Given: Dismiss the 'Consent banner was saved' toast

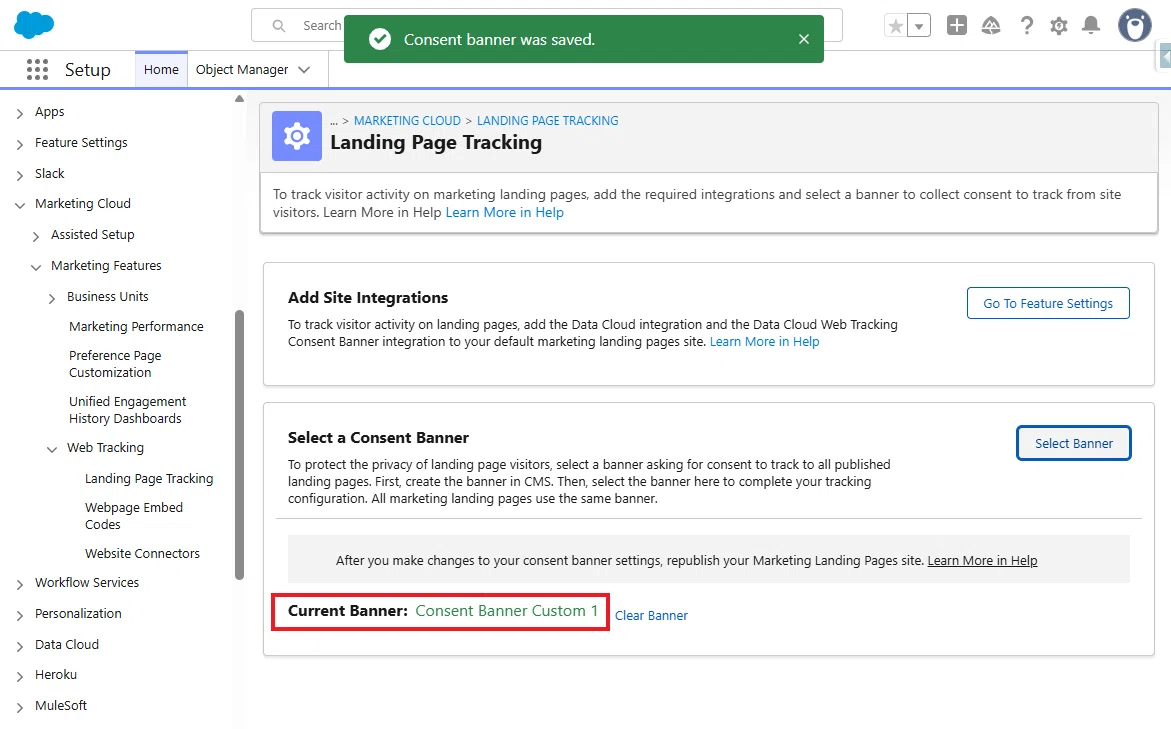Looking at the screenshot, I should (804, 39).
